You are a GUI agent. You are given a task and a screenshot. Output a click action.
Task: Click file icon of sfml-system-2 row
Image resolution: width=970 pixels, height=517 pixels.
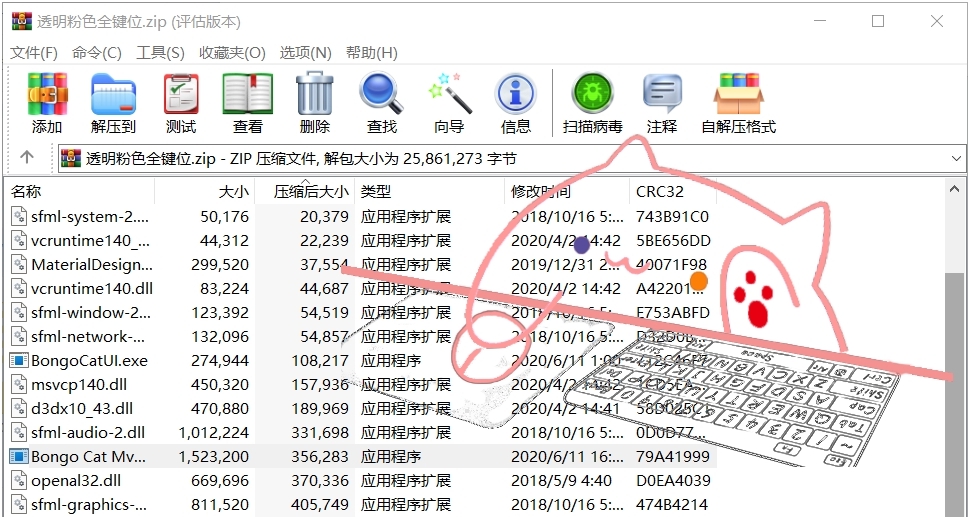(20, 216)
